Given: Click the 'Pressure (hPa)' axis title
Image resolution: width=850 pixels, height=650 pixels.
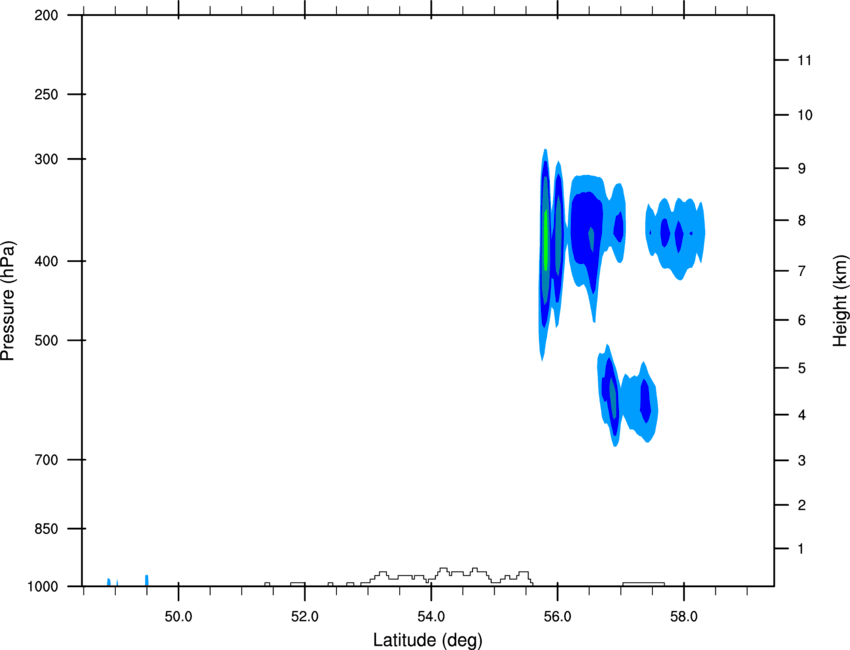Looking at the screenshot, I should pyautogui.click(x=8, y=301).
